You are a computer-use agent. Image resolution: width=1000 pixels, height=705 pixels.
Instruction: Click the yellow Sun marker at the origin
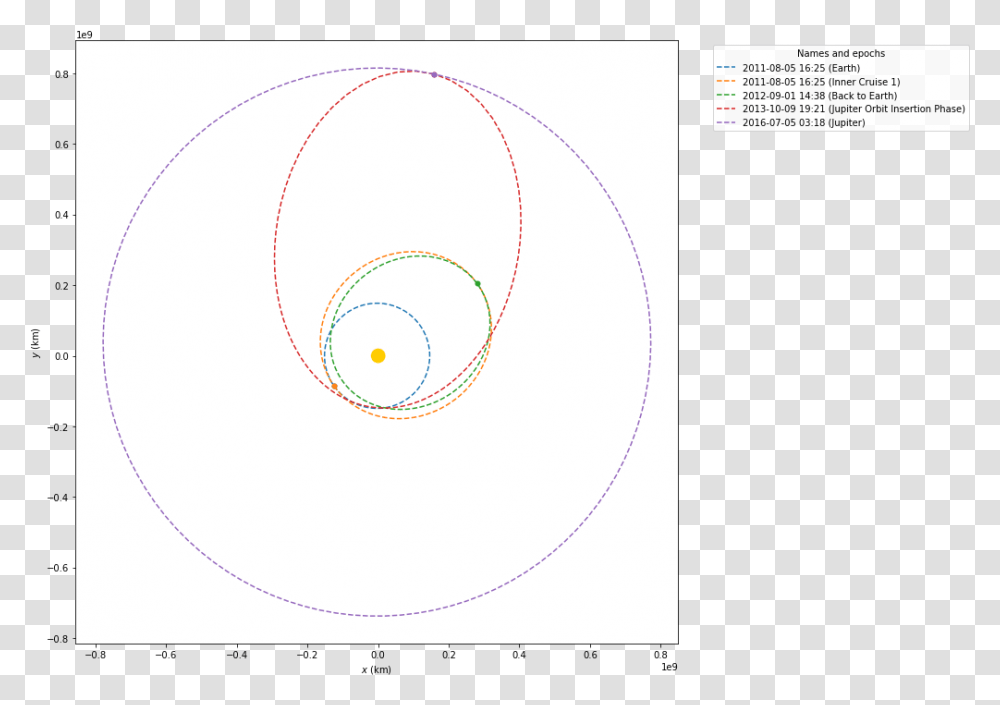[x=378, y=356]
